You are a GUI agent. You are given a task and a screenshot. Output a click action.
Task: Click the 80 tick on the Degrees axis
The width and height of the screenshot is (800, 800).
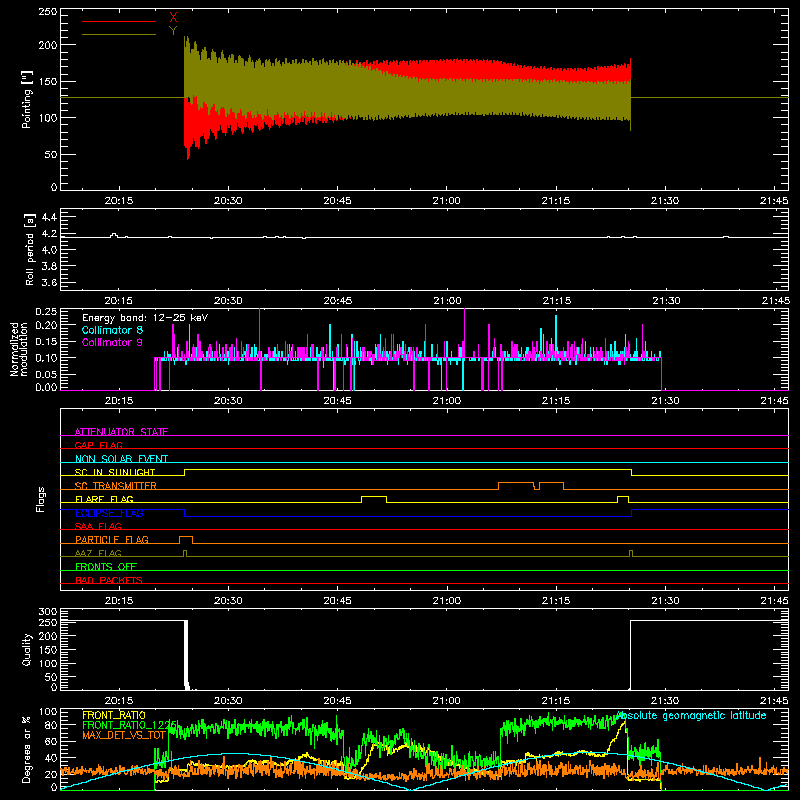coord(51,725)
